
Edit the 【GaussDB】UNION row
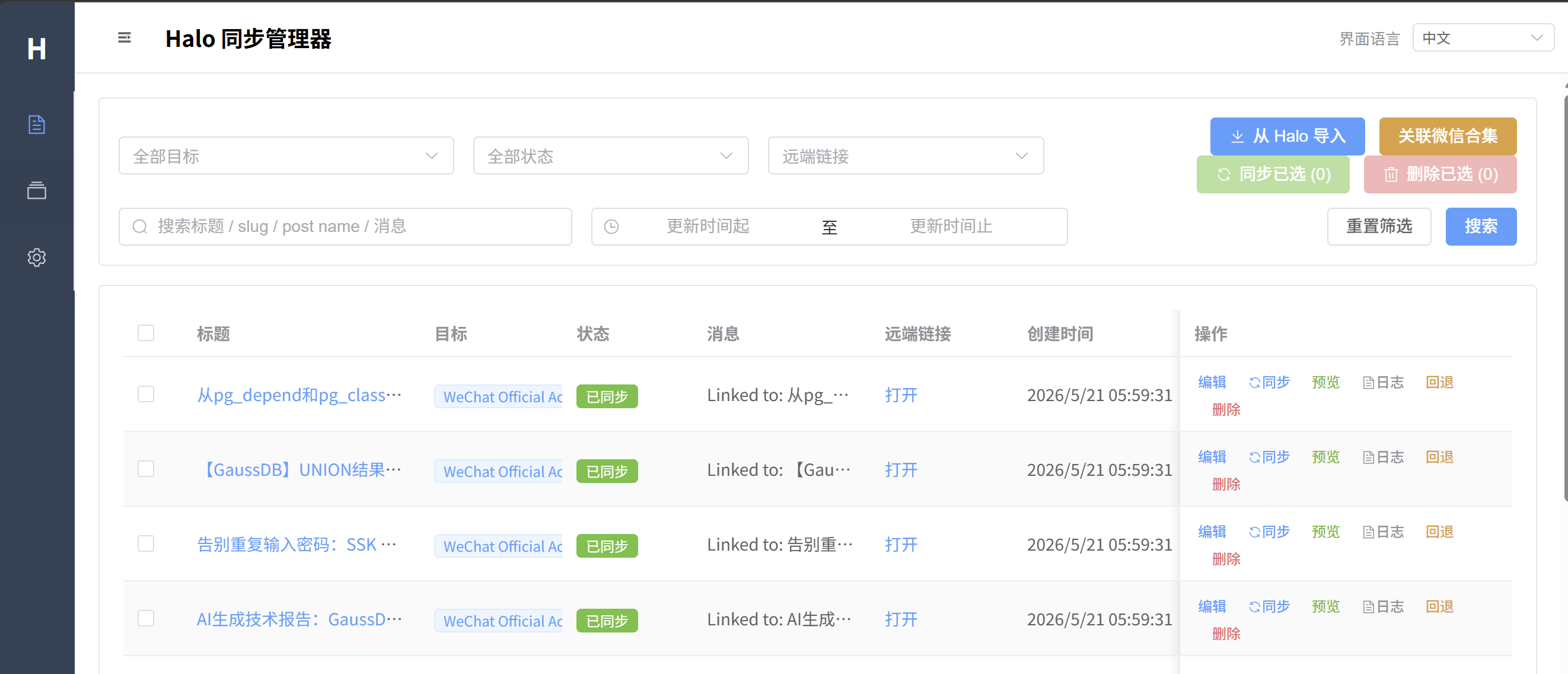point(1212,457)
